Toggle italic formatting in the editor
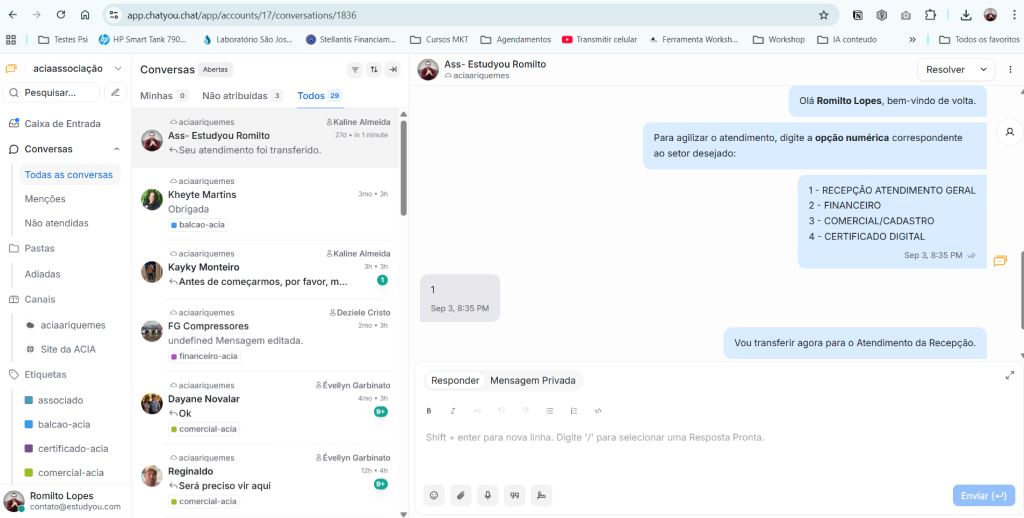The height and width of the screenshot is (518, 1024). pyautogui.click(x=453, y=411)
